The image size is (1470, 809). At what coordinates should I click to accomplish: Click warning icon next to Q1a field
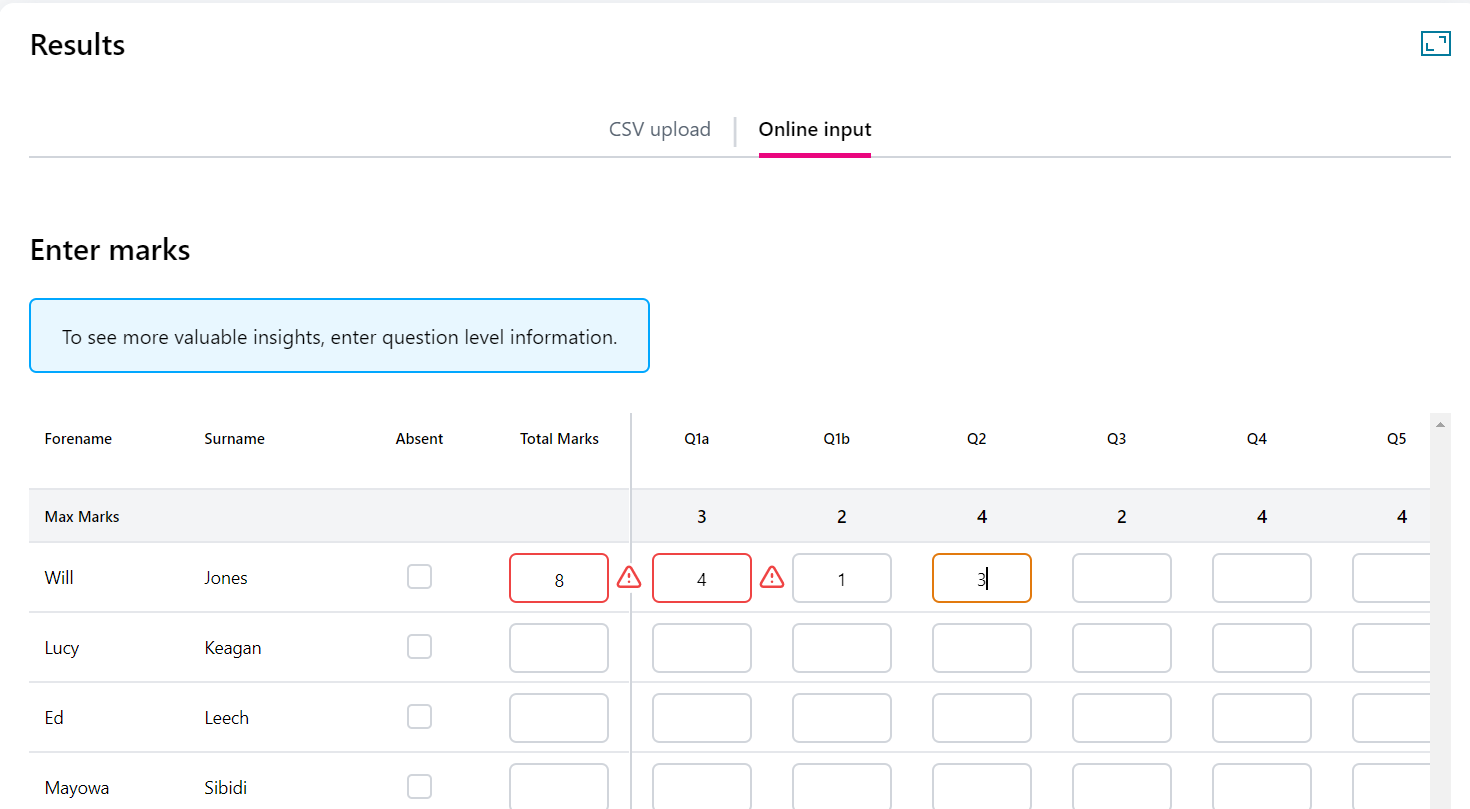[771, 577]
